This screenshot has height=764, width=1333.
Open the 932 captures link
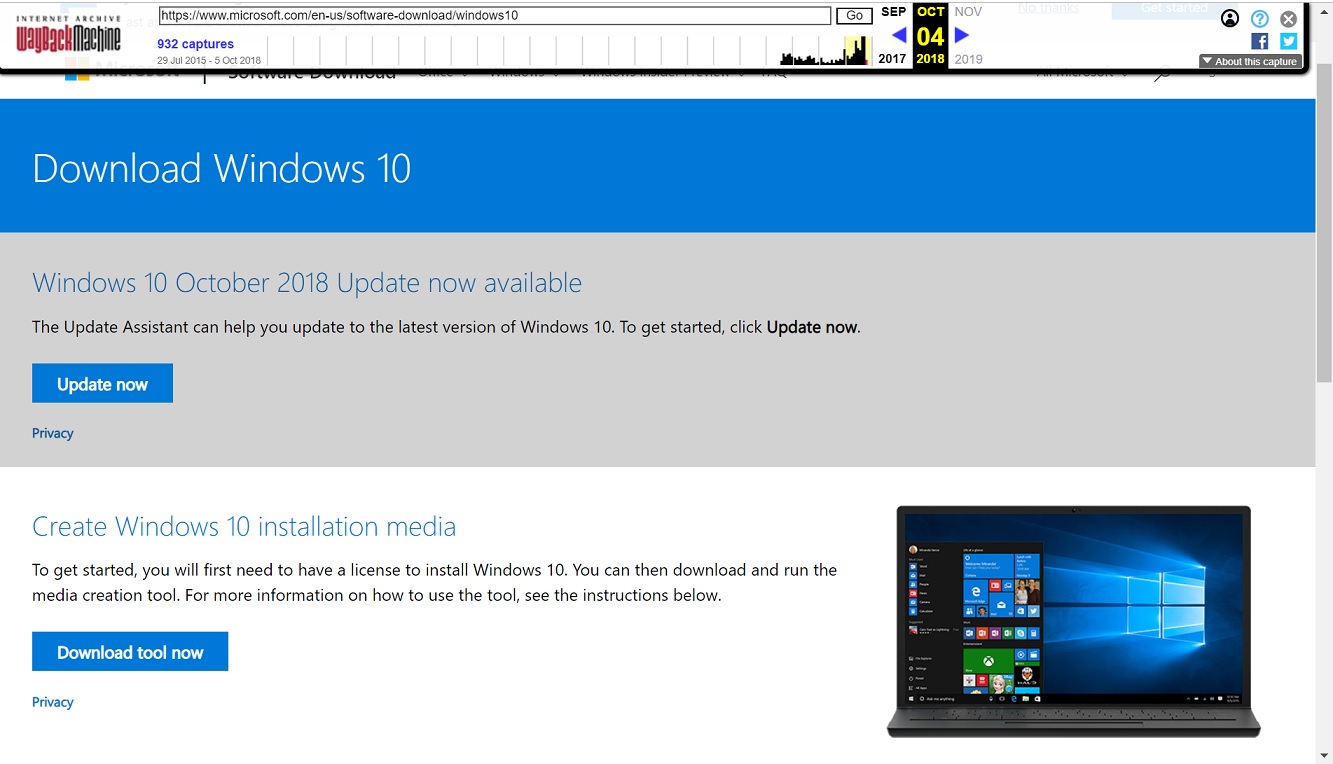click(195, 44)
